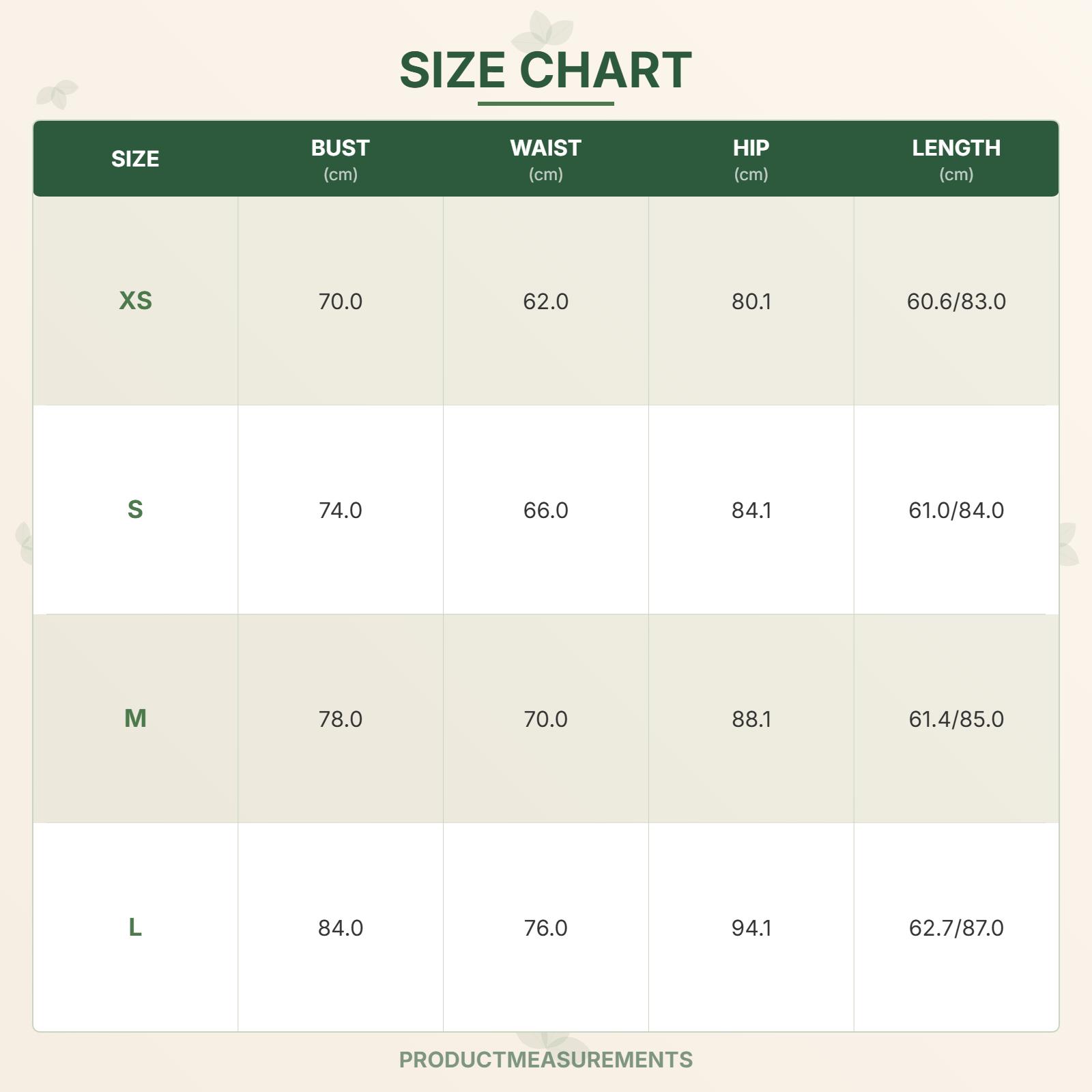The height and width of the screenshot is (1092, 1092).
Task: Click XS length value 60.6/83.0
Action: 955,301
